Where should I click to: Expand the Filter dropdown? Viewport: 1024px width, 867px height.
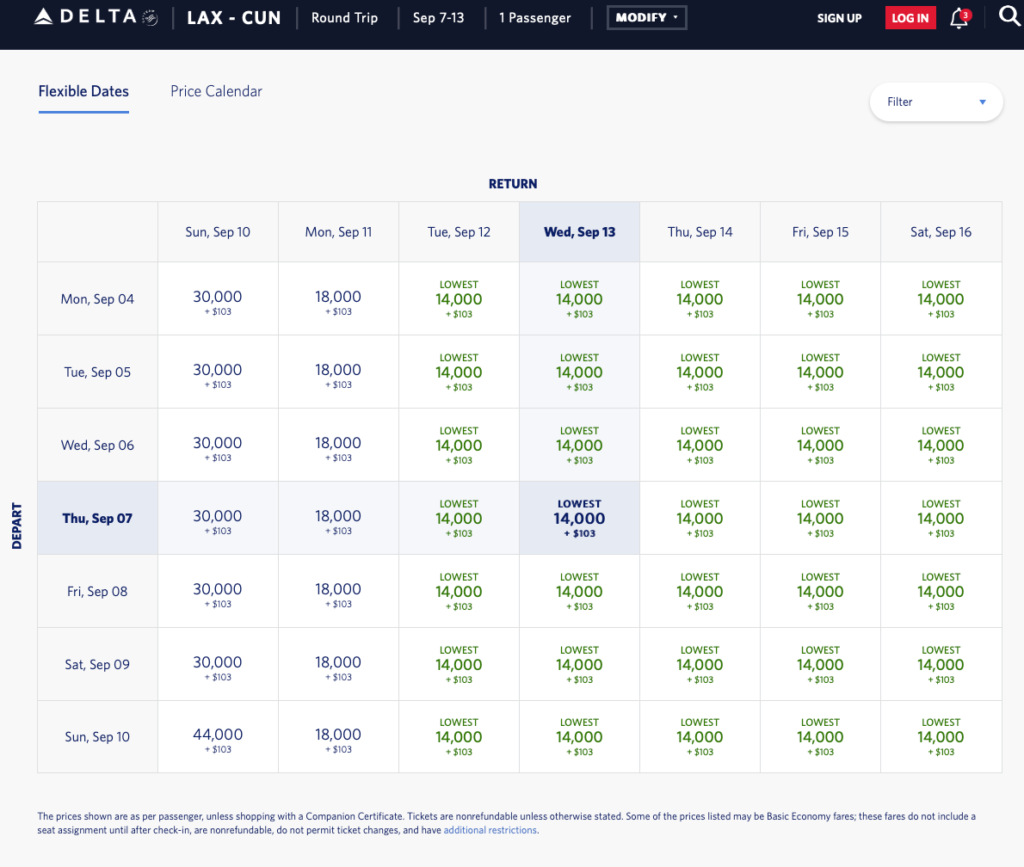pos(936,102)
